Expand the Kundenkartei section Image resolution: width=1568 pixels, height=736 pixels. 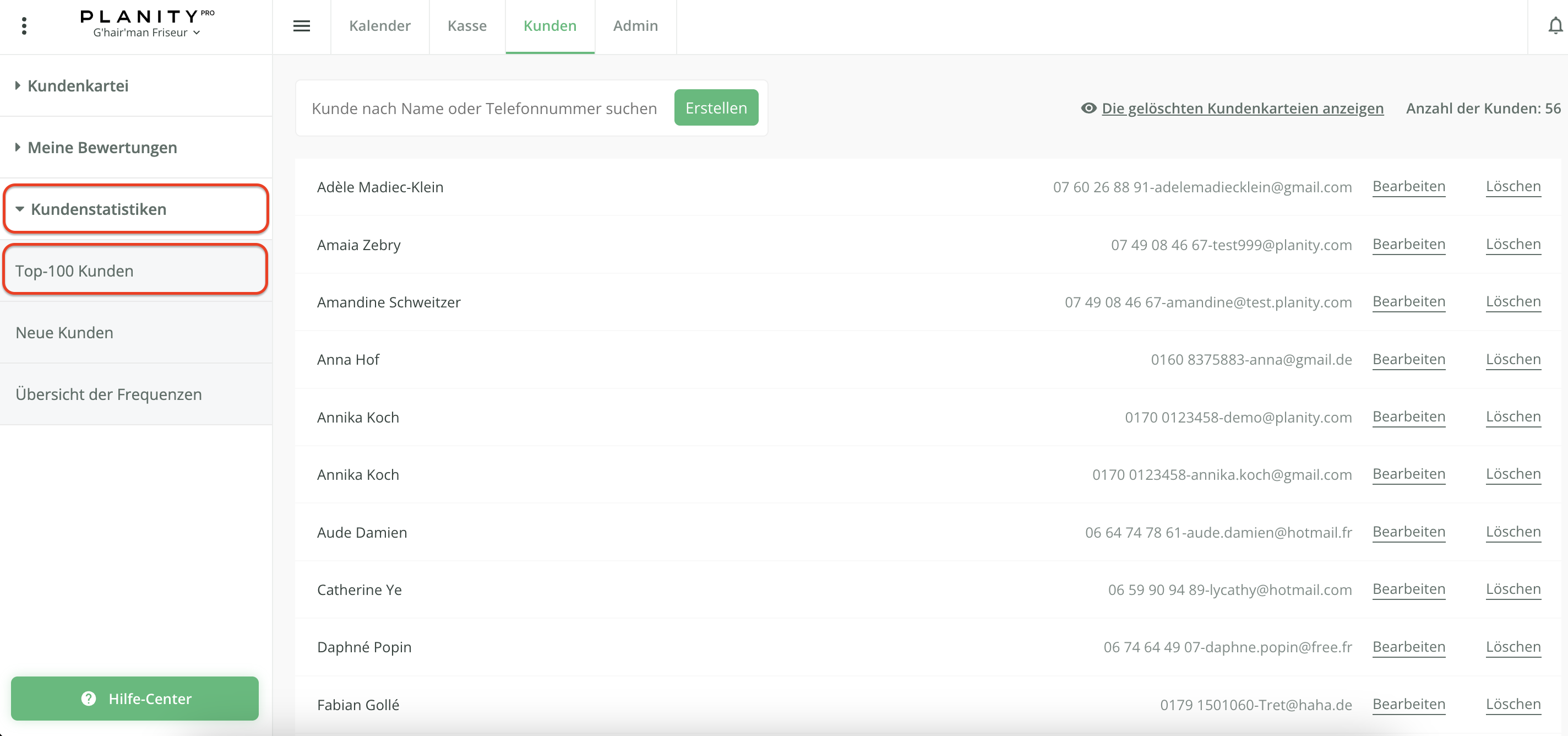coord(78,86)
